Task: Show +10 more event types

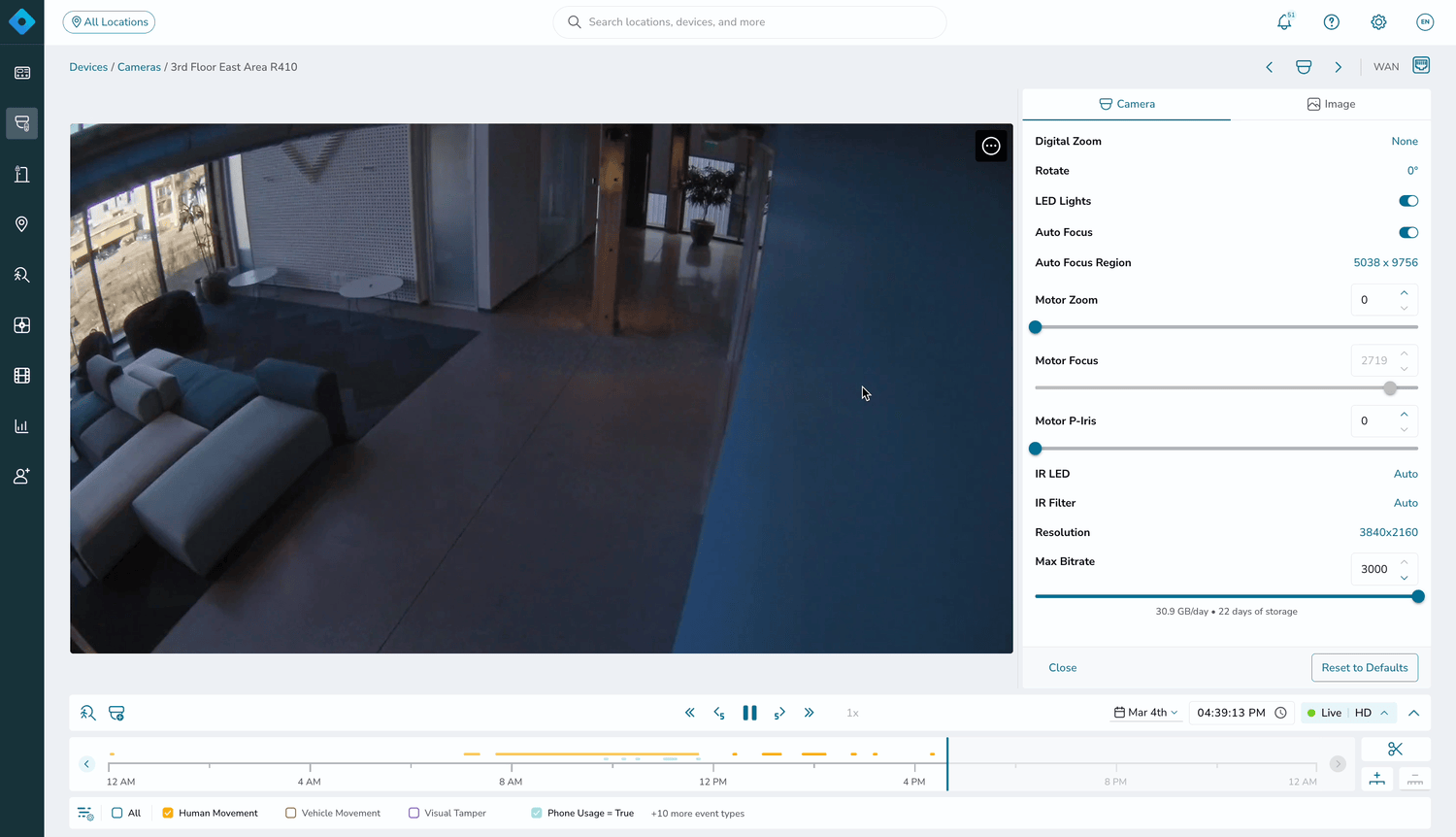Action: click(698, 814)
